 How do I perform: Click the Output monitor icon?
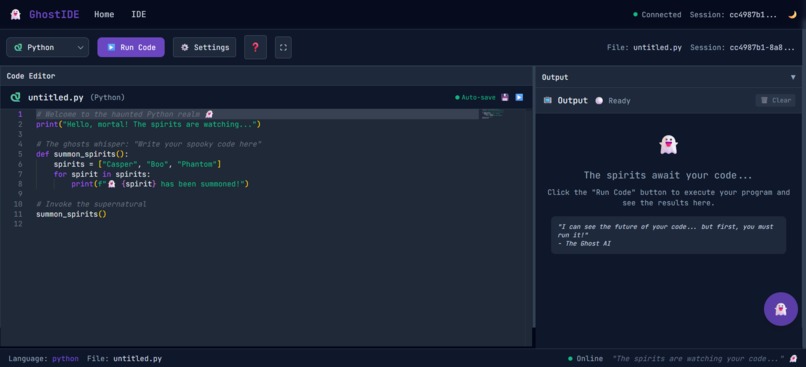(x=547, y=100)
